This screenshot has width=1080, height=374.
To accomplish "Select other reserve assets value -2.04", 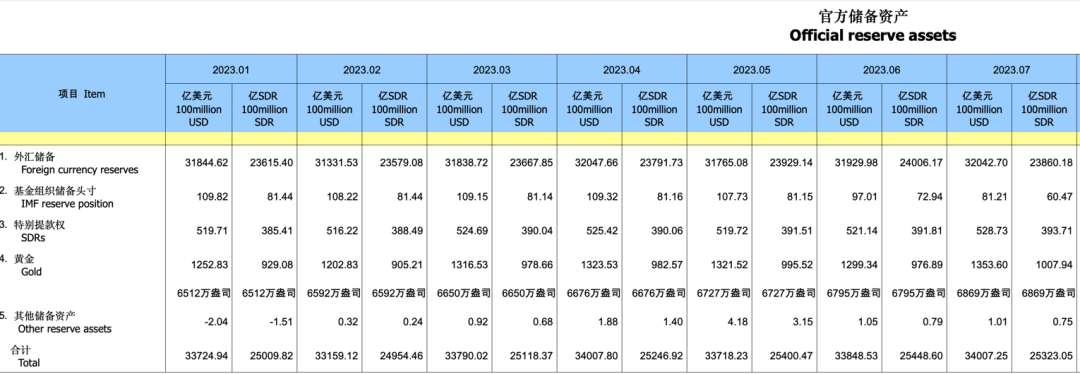I will pyautogui.click(x=217, y=322).
